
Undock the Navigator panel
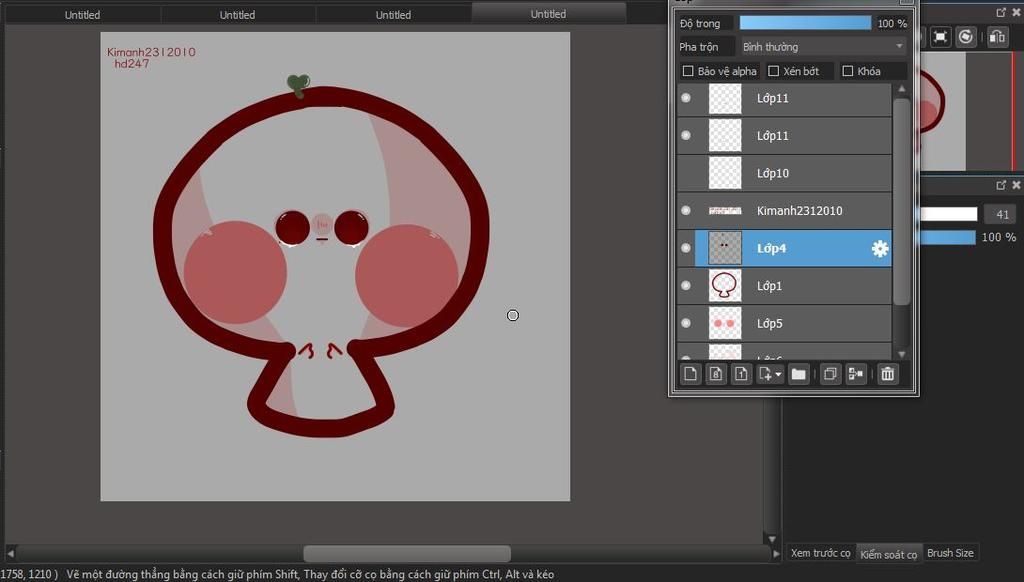(x=1001, y=12)
